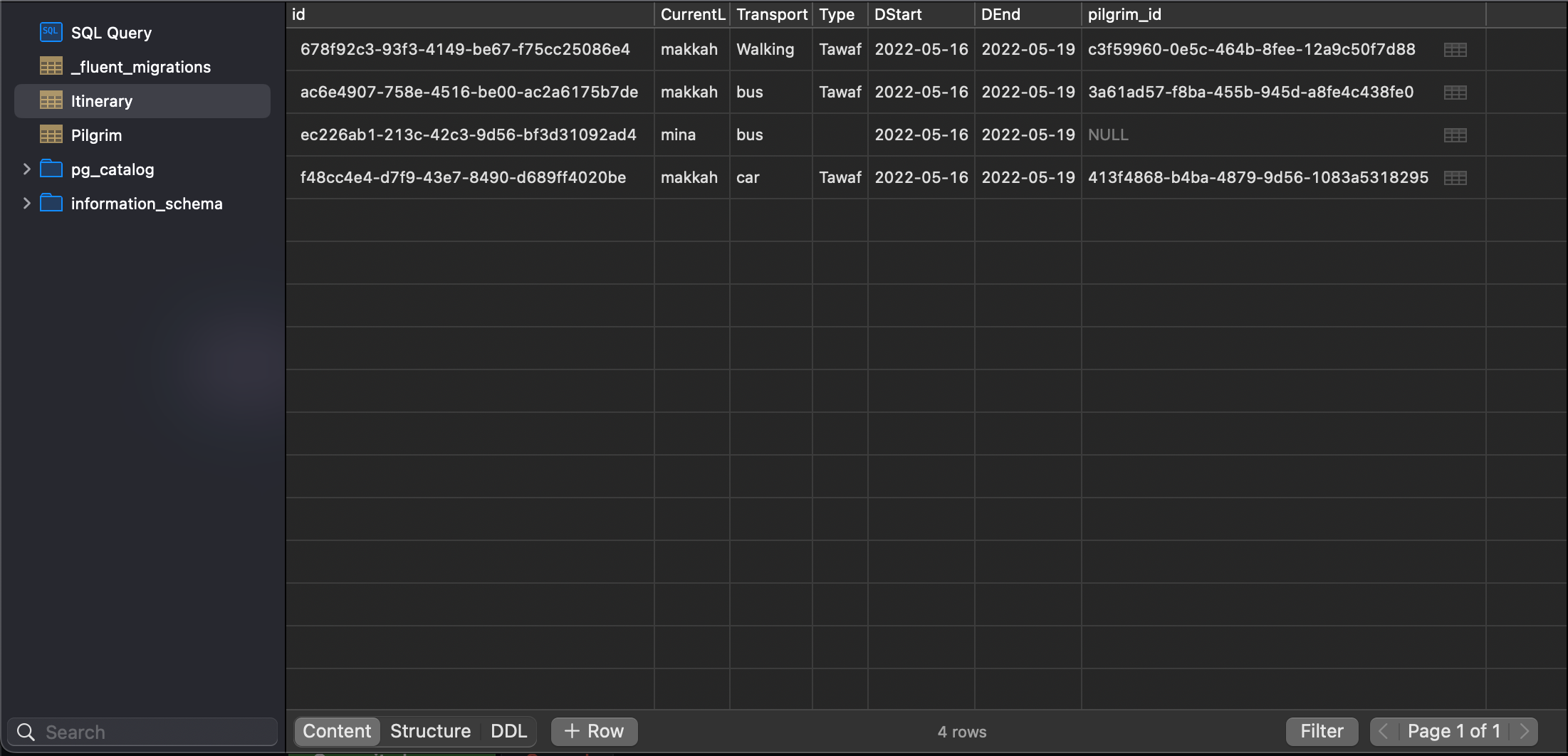
Task: Expand the pg_catalog tree node
Action: tap(26, 169)
